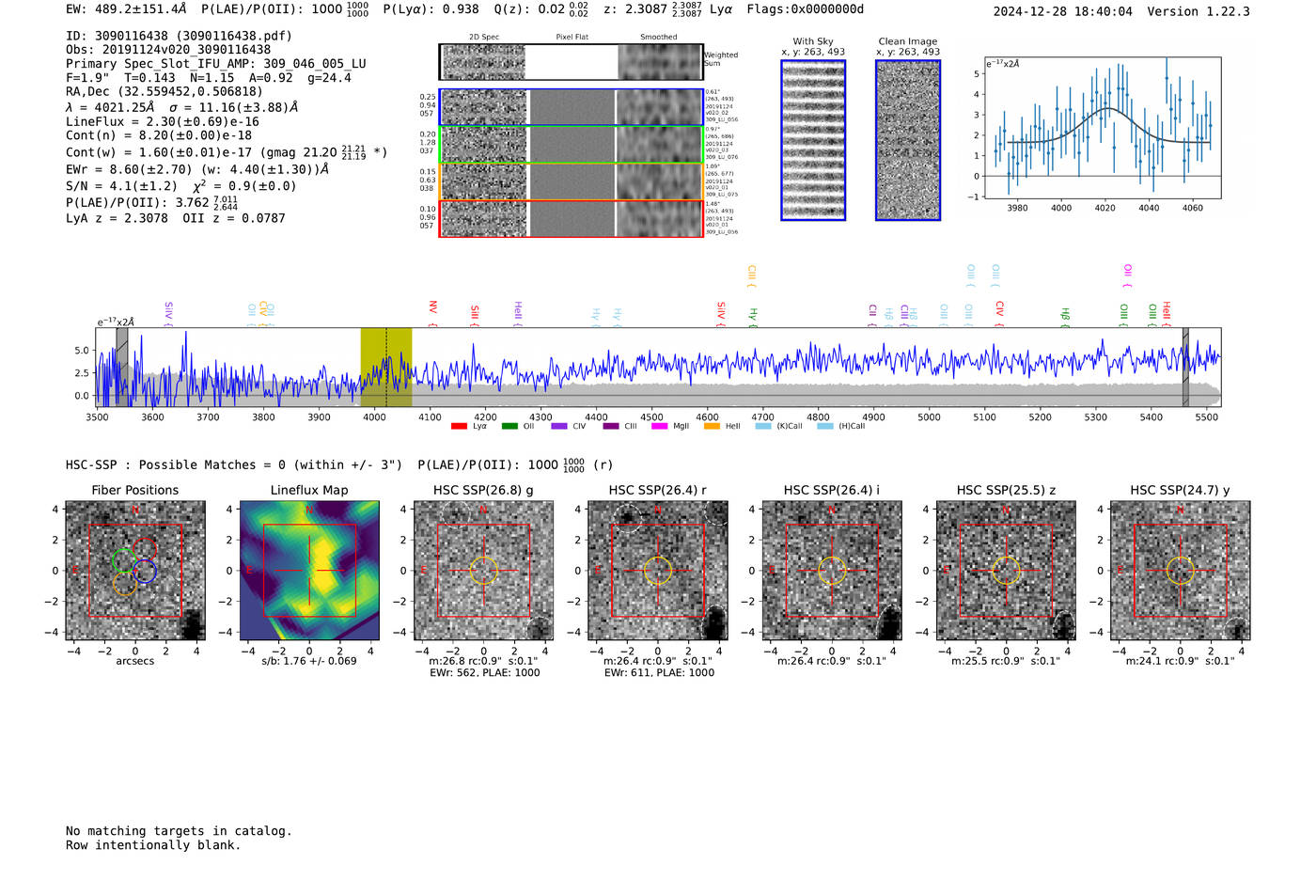Click the (H)CaII legend swatch
Image resolution: width=1316 pixels, height=896 pixels.
825,426
